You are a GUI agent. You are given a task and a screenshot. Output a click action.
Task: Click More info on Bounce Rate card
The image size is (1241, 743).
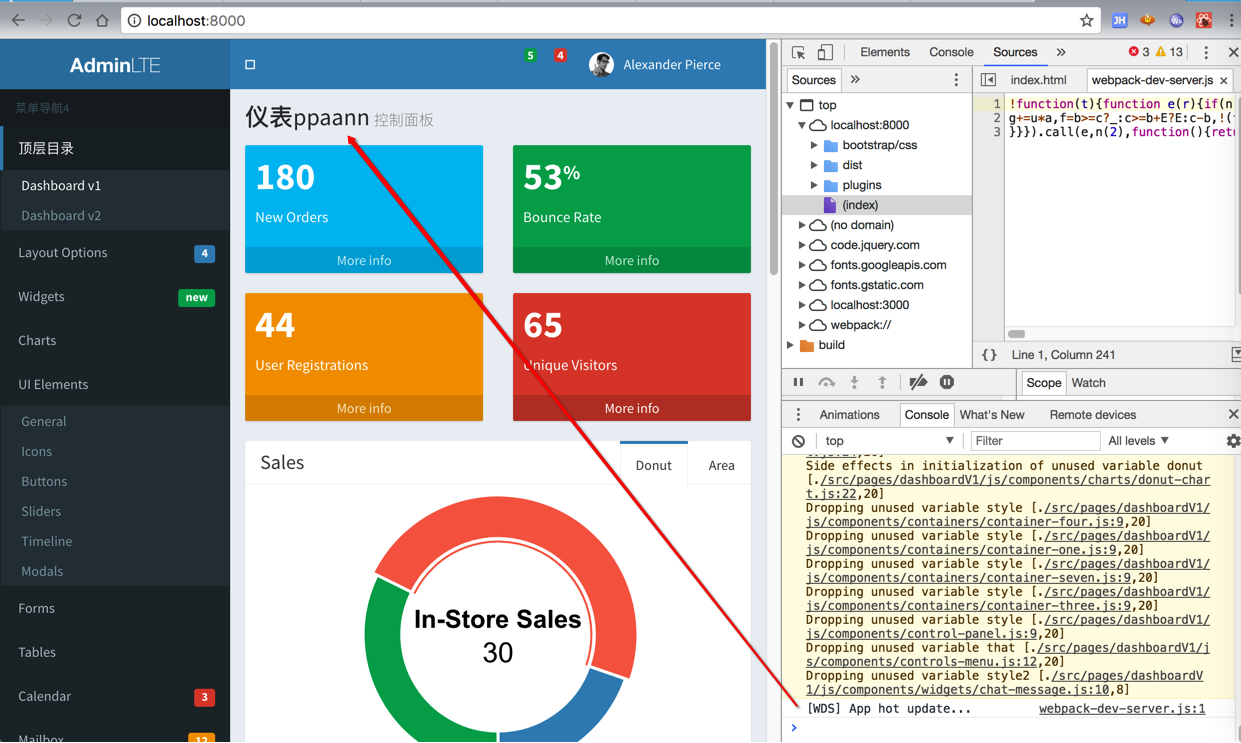(x=631, y=260)
